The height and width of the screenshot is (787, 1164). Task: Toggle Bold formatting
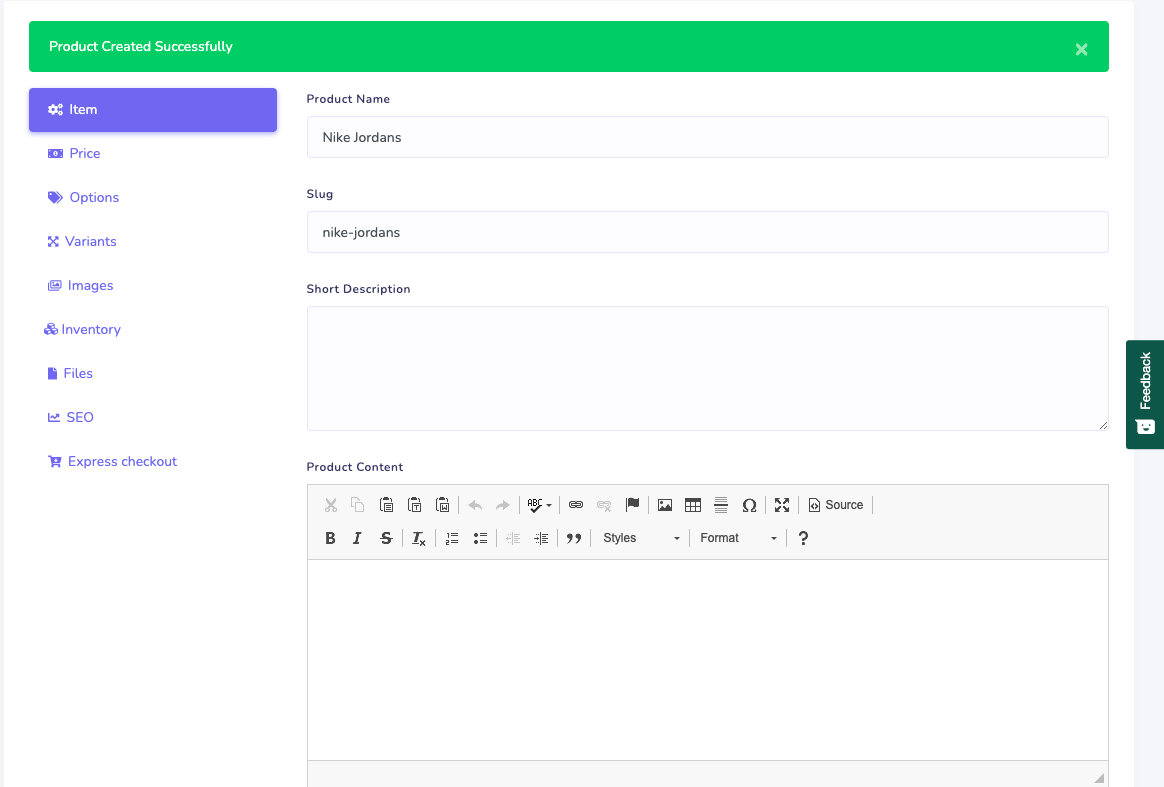coord(330,538)
